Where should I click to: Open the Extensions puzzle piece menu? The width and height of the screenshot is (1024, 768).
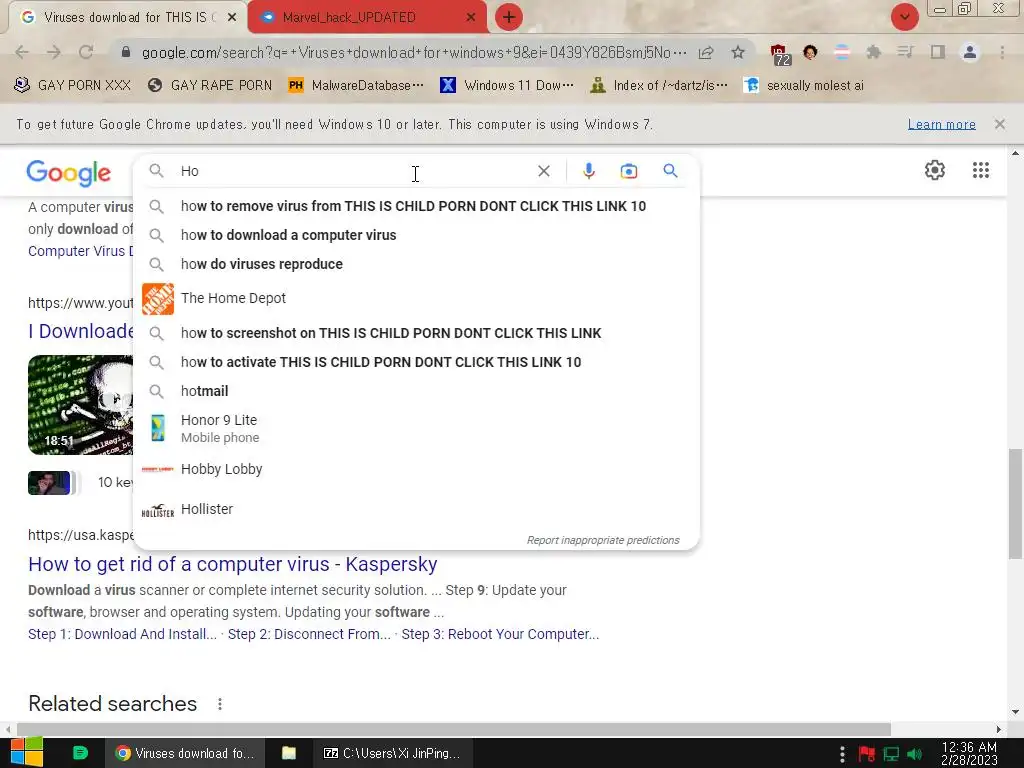(x=874, y=52)
